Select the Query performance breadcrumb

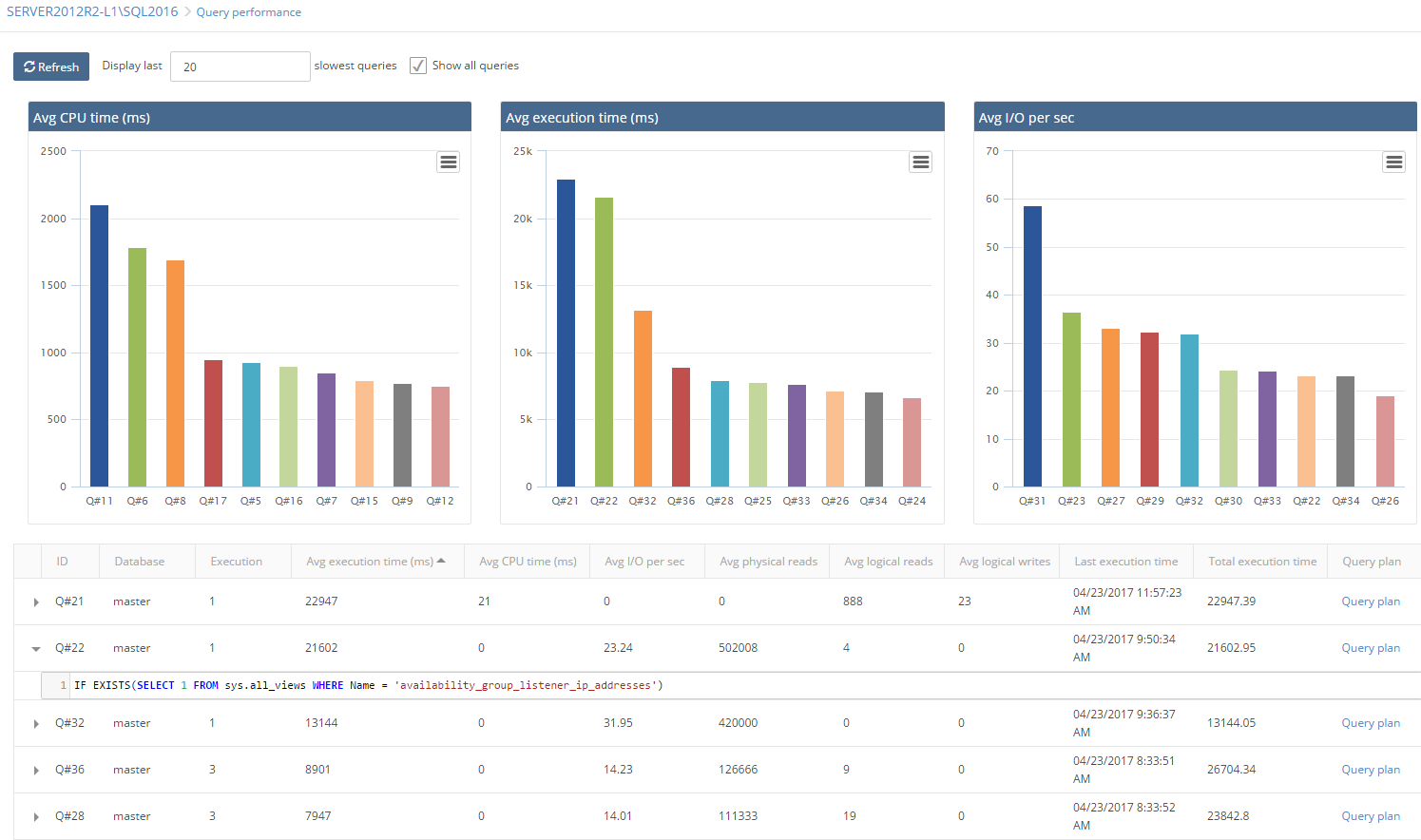(x=249, y=11)
